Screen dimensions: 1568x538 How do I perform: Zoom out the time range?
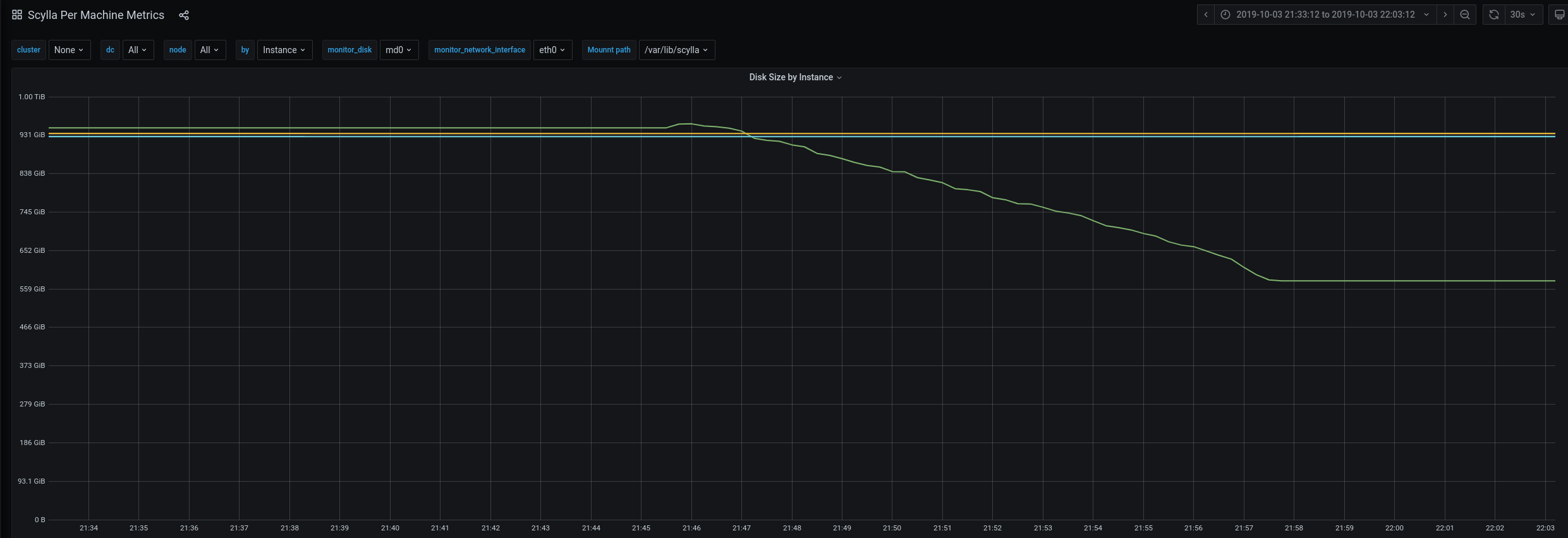pyautogui.click(x=1465, y=15)
